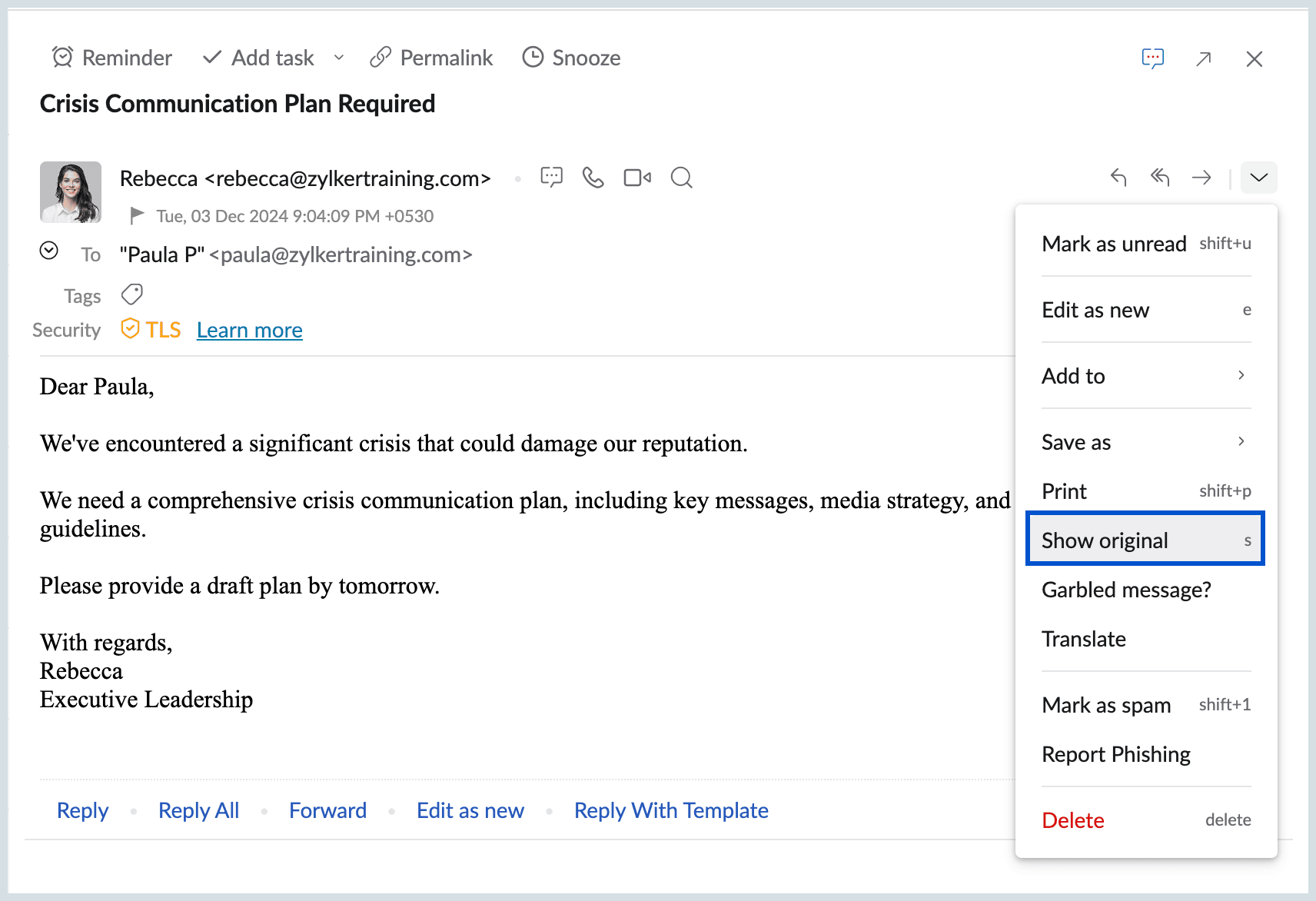The image size is (1316, 901).
Task: Toggle the flag on this email
Action: [x=137, y=216]
